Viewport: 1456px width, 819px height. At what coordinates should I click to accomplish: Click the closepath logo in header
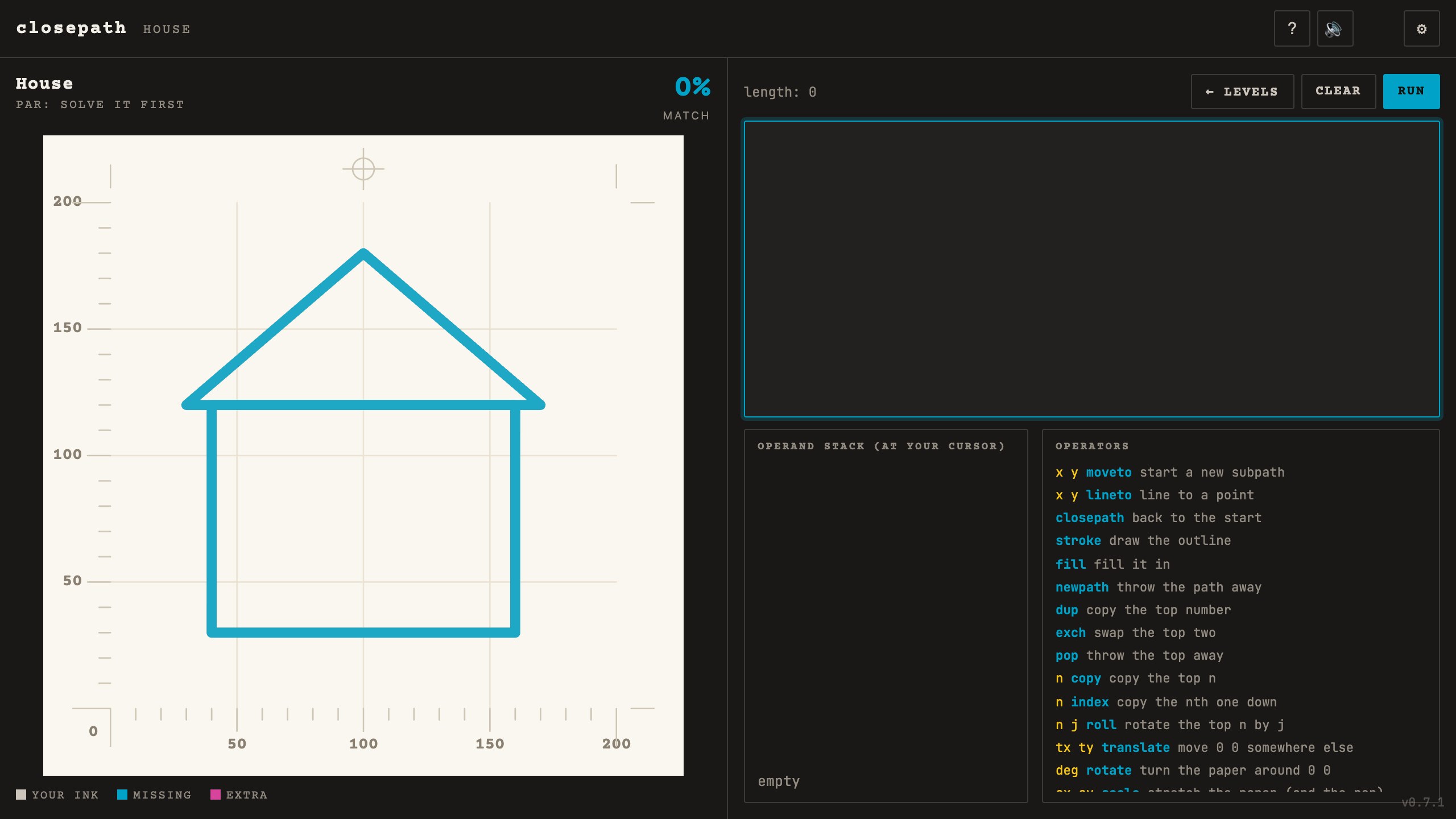pyautogui.click(x=71, y=28)
